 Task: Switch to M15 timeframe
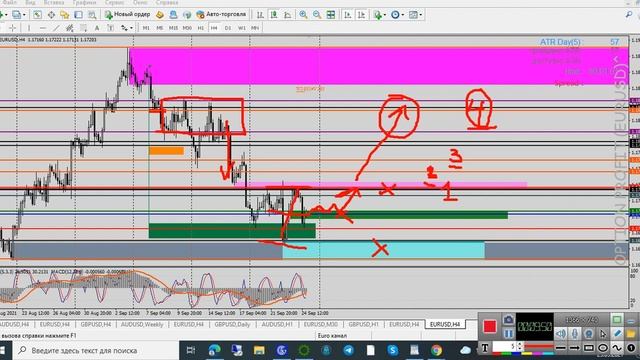pyautogui.click(x=173, y=28)
